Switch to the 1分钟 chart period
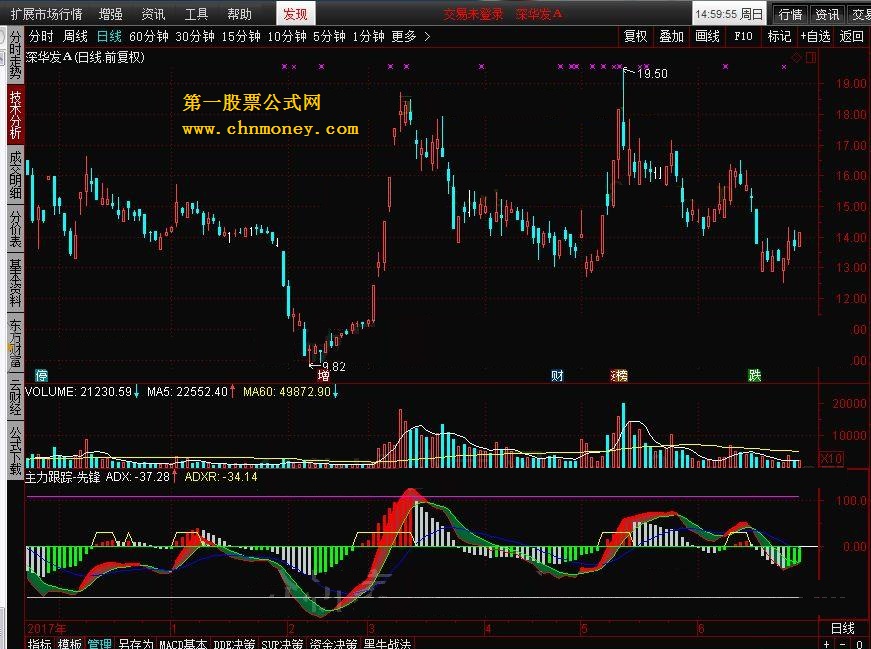This screenshot has height=649, width=871. 368,37
